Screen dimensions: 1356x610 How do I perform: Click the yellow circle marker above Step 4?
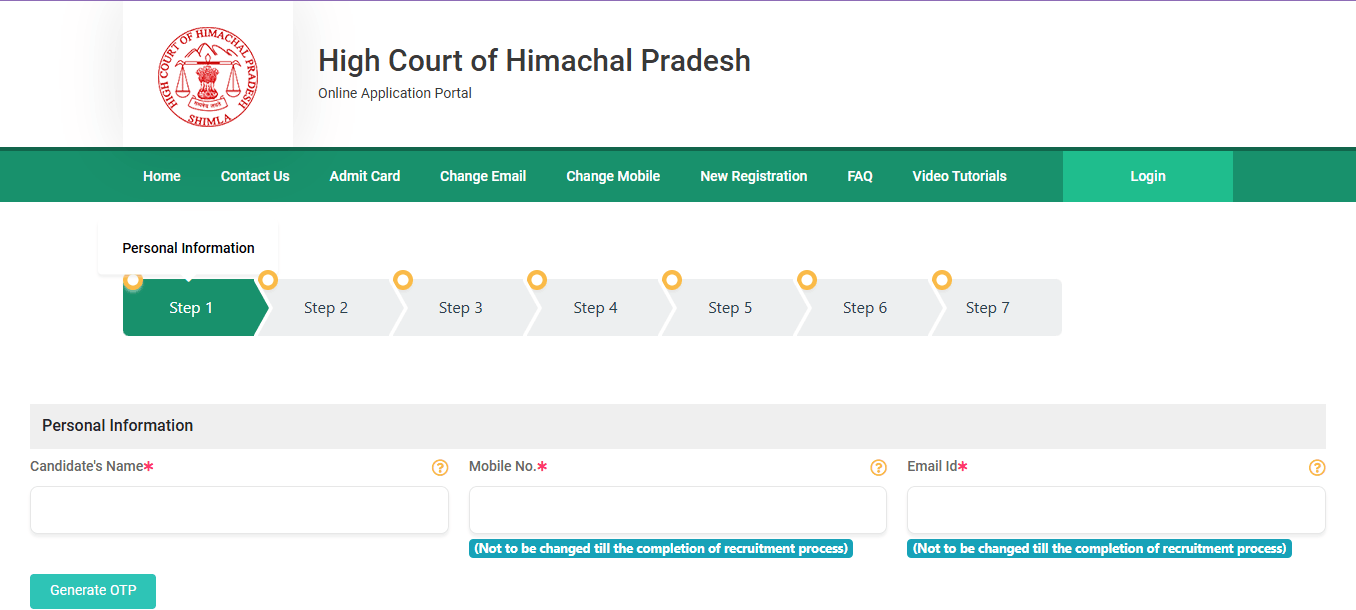click(x=537, y=280)
